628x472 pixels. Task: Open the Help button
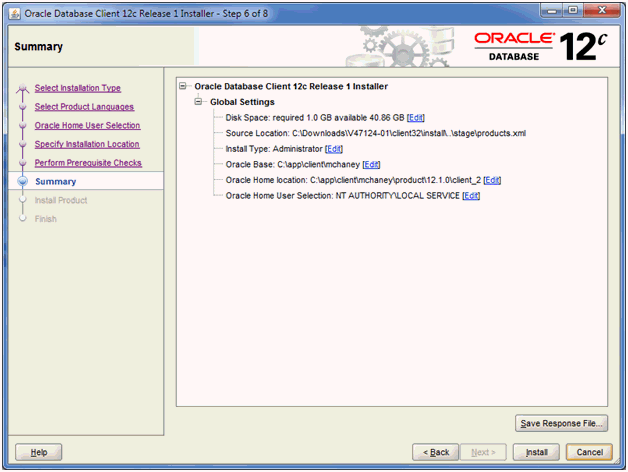[x=38, y=452]
